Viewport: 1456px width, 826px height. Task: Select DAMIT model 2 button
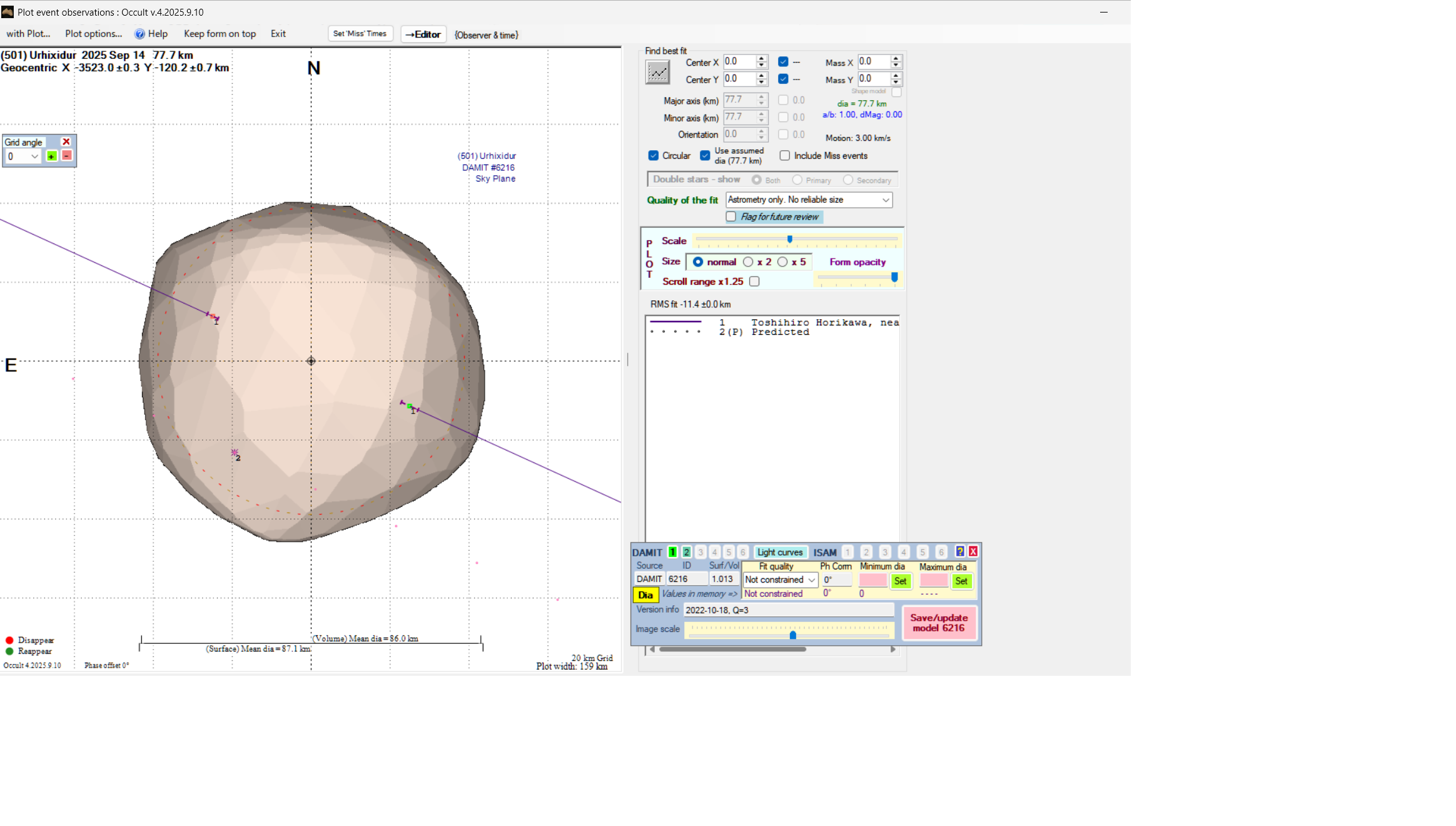click(686, 552)
